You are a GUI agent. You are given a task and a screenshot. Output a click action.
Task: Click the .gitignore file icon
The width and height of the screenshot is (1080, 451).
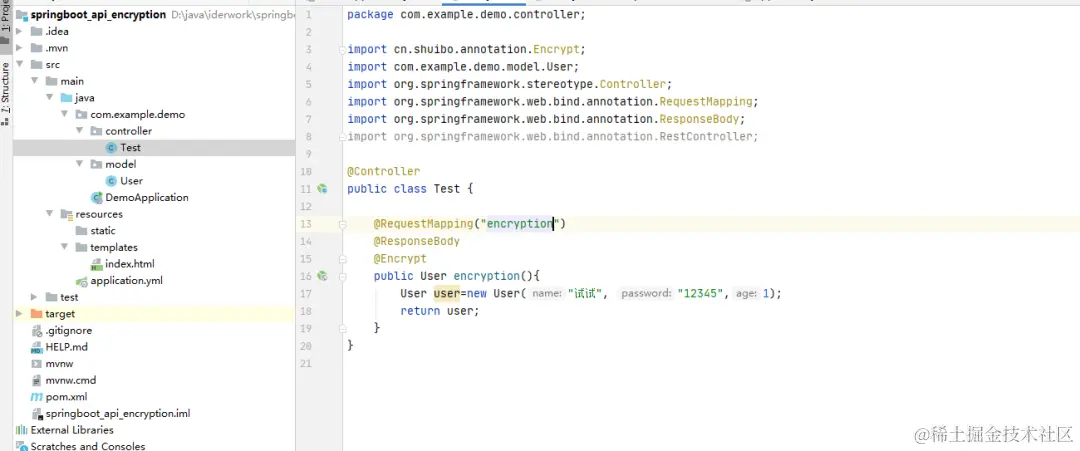[x=37, y=331]
